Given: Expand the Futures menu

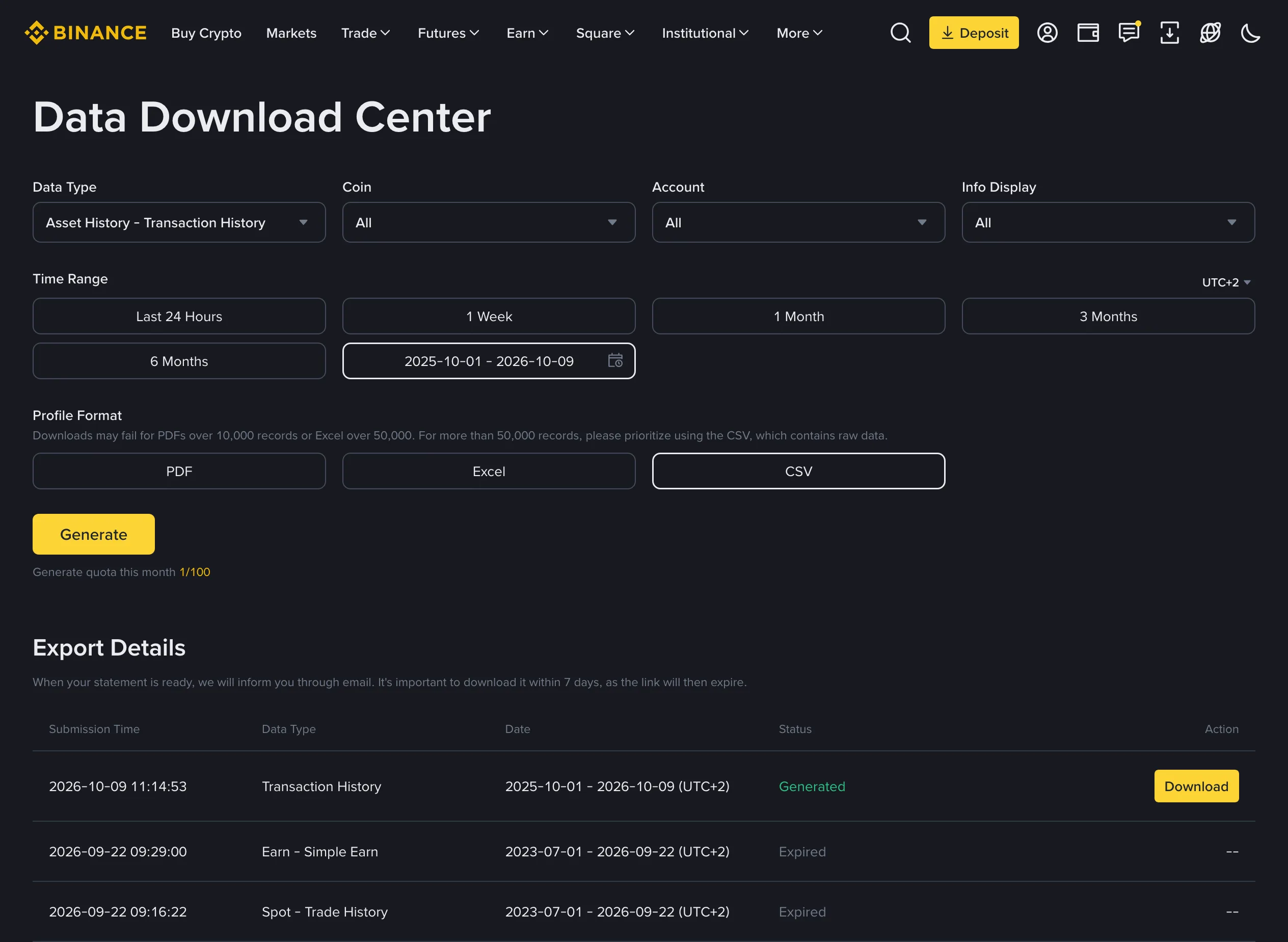Looking at the screenshot, I should [x=448, y=33].
